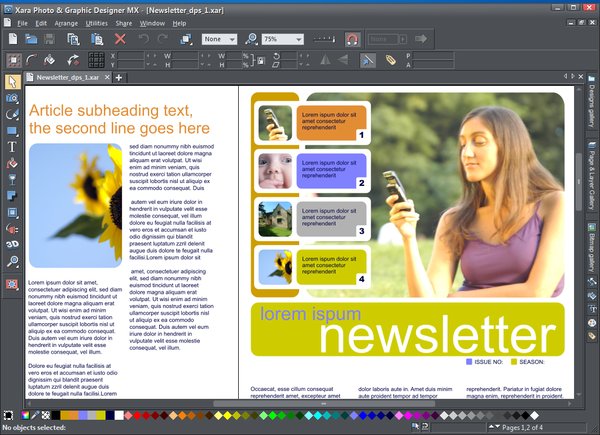Image resolution: width=600 pixels, height=435 pixels.
Task: Open a file with folder icon
Action: 31,39
